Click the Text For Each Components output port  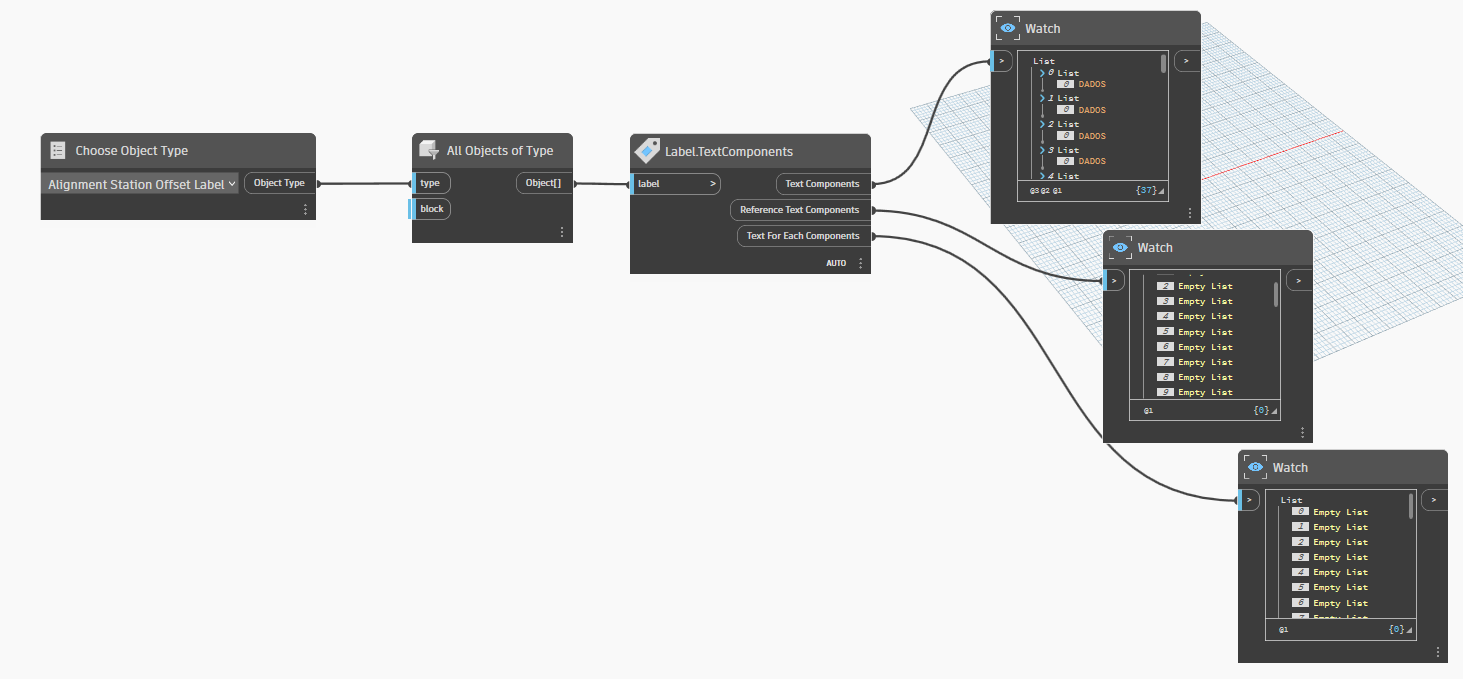click(803, 236)
